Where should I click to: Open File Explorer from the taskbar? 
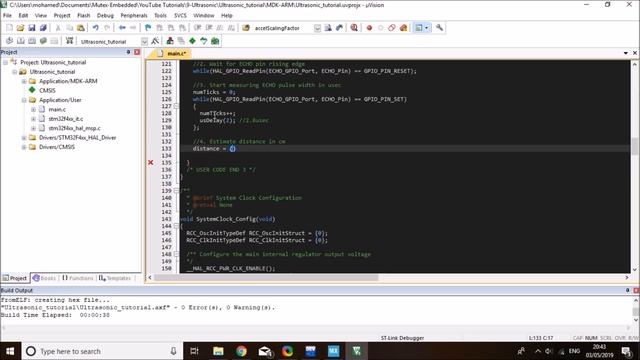pyautogui.click(x=218, y=351)
